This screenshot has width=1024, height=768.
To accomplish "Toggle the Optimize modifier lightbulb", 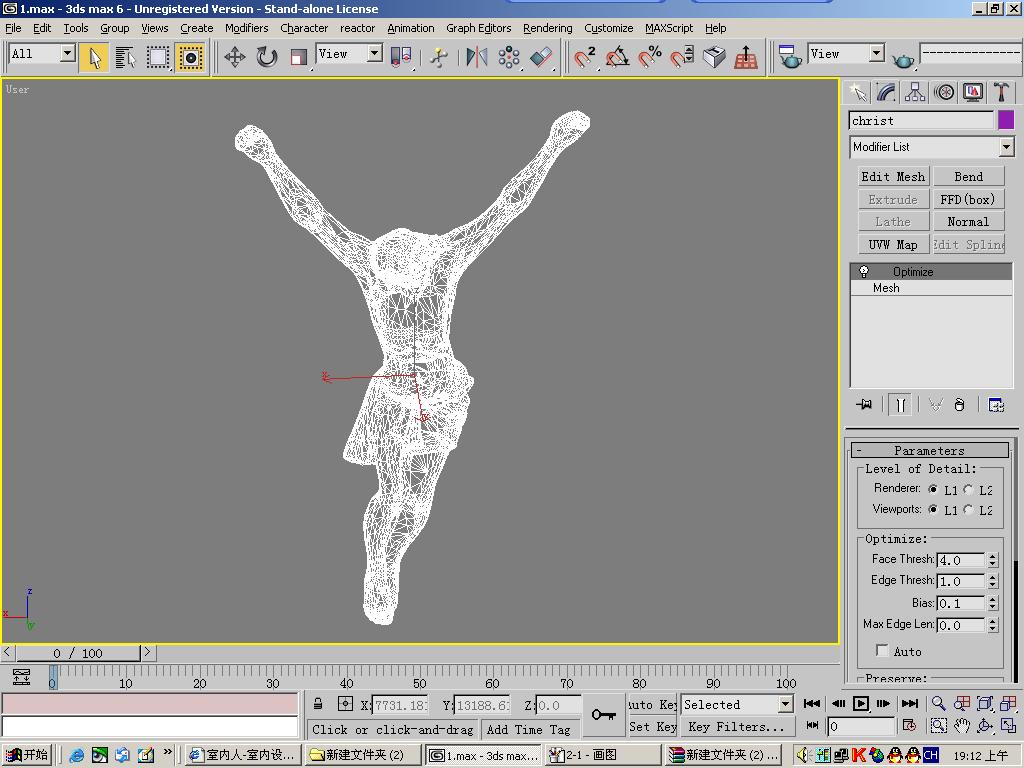I will point(864,272).
